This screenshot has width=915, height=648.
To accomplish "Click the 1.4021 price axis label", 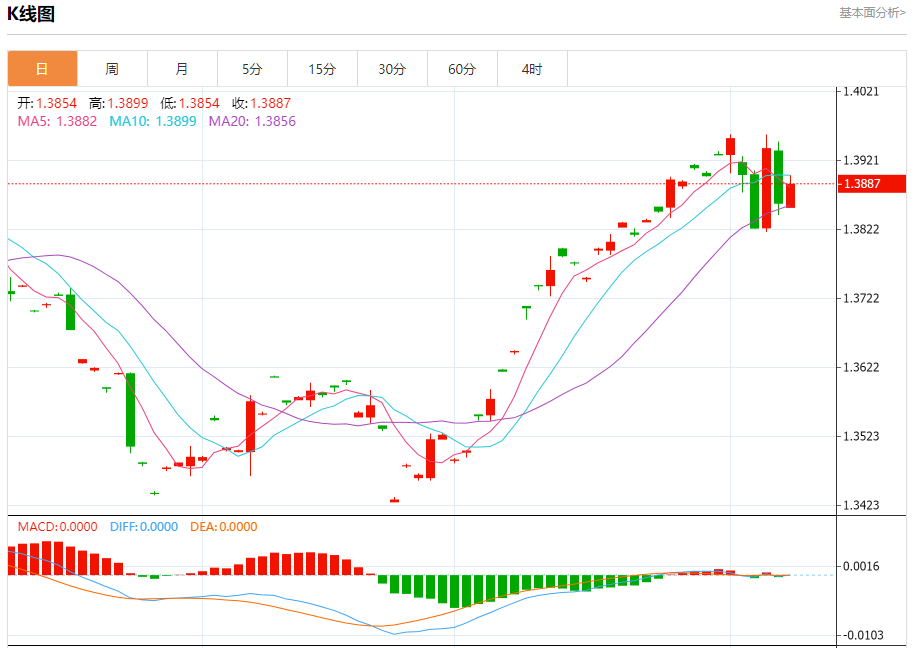I will point(861,91).
